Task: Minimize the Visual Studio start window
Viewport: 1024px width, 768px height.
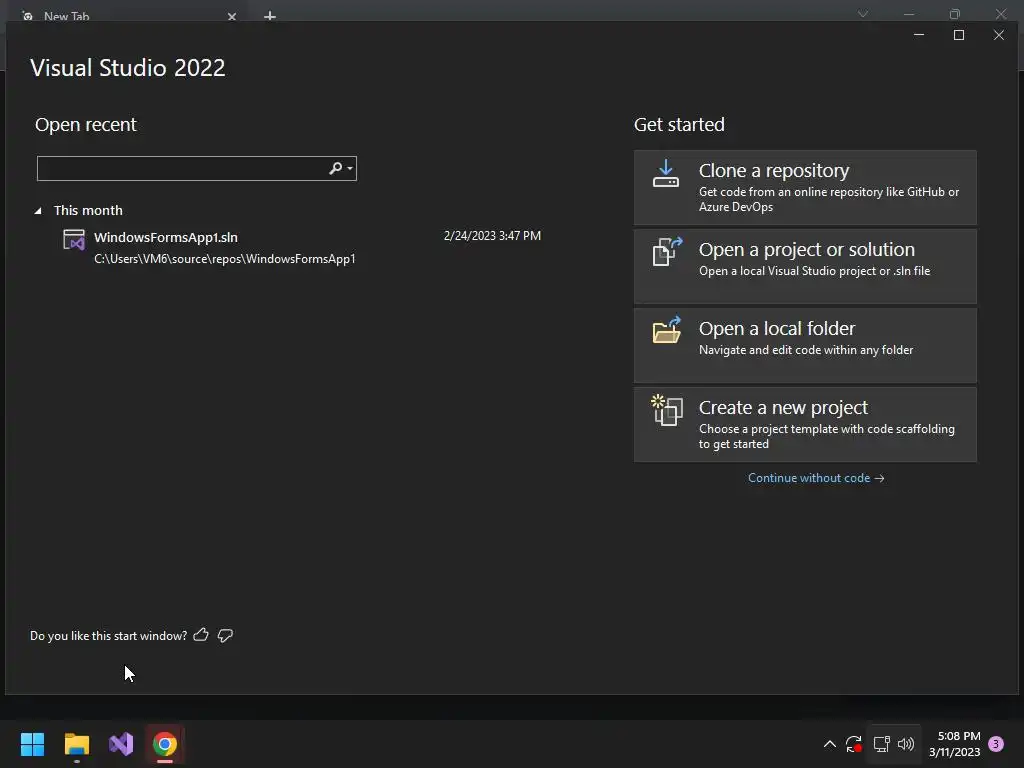Action: pos(919,35)
